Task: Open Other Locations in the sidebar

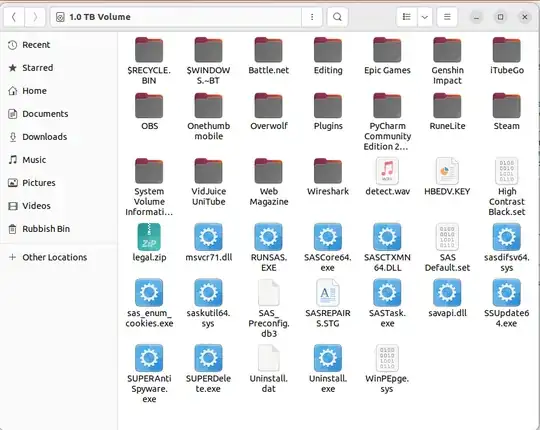Action: click(59, 258)
